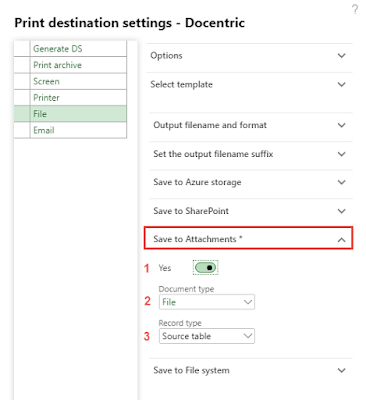Toggle the Save to Attachments Yes switch
The height and width of the screenshot is (400, 366).
pos(205,268)
